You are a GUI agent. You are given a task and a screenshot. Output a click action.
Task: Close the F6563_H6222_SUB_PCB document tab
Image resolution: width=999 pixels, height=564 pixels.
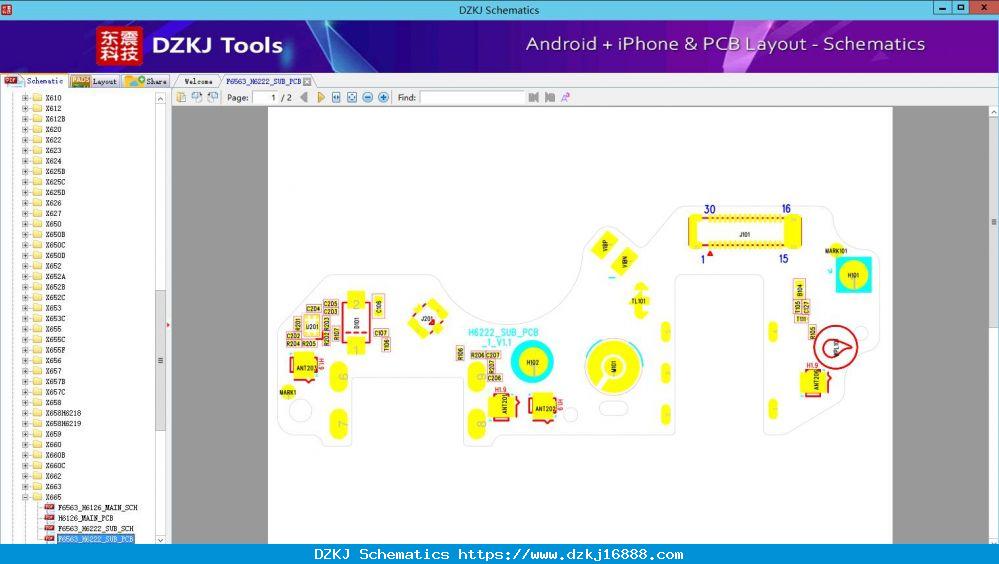(x=307, y=82)
